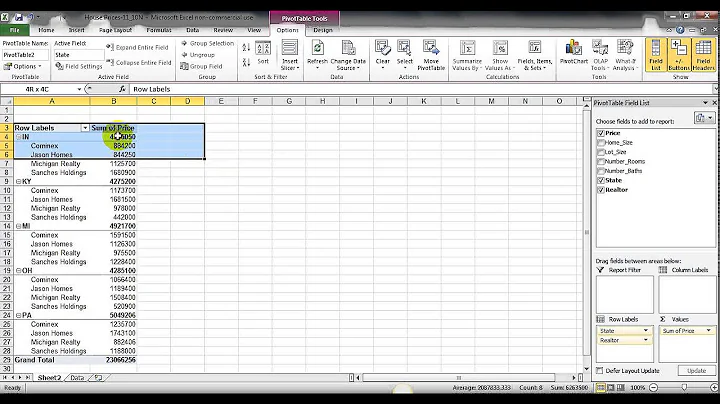Click the Insert Function fx icon
The height and width of the screenshot is (404, 720).
(x=122, y=89)
